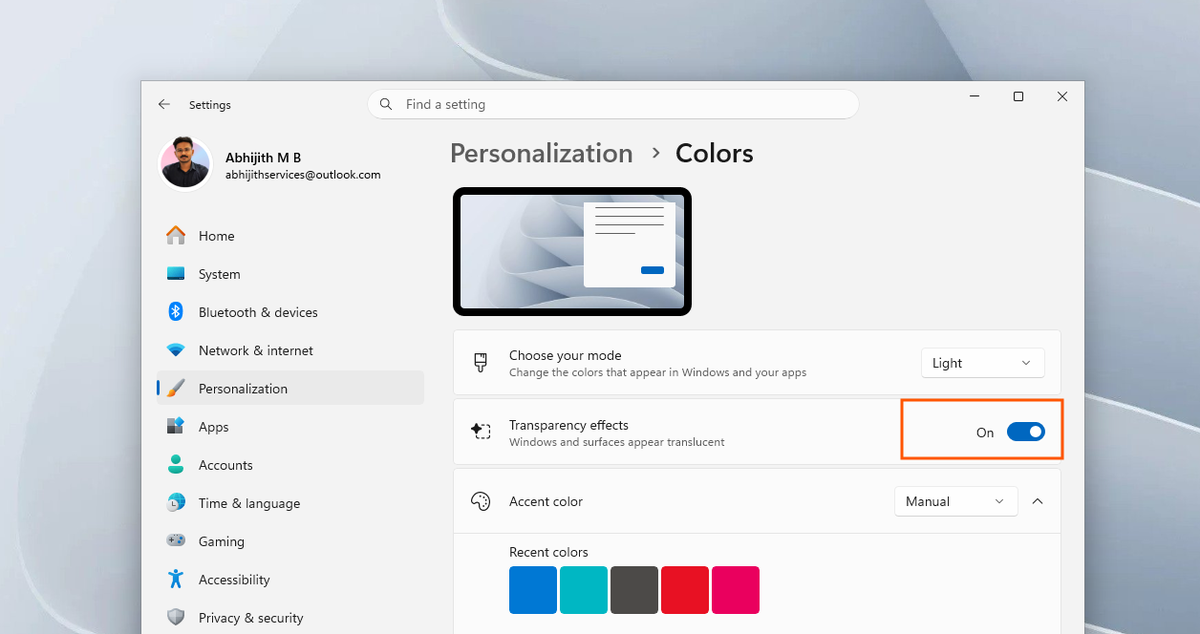Open the Light mode dropdown
The height and width of the screenshot is (634, 1200).
click(x=983, y=363)
